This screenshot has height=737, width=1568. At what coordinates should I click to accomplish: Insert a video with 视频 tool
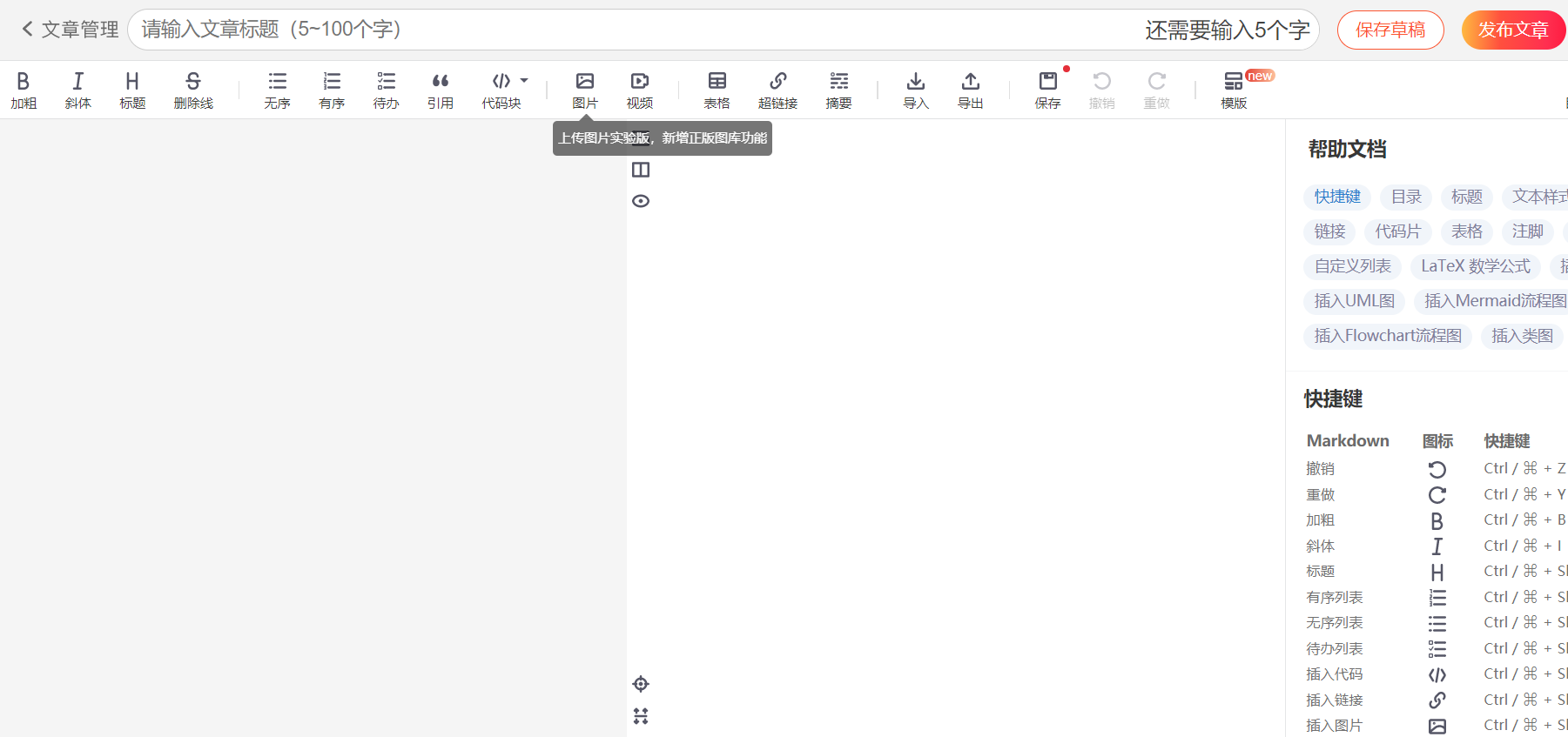point(640,90)
